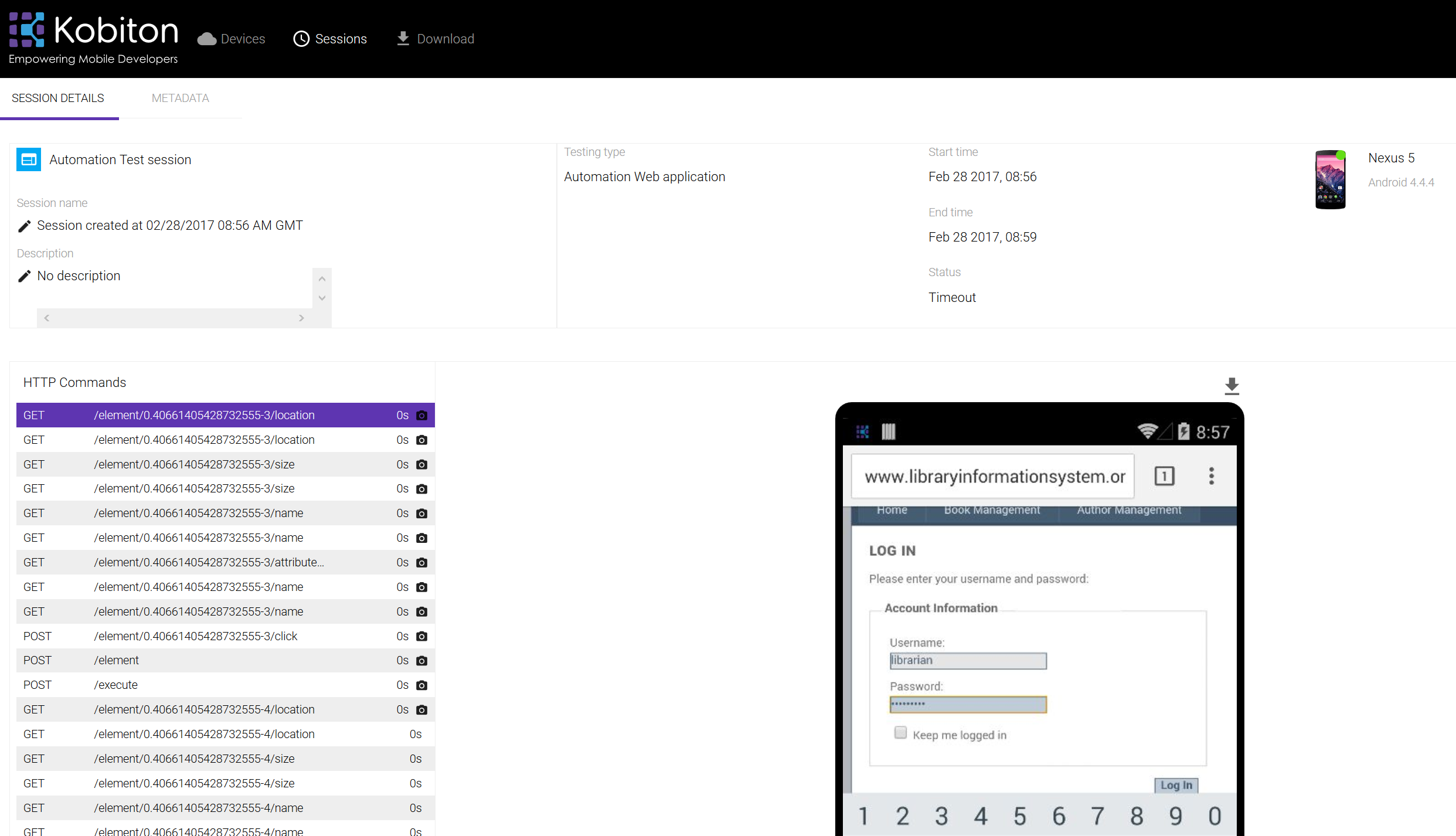The image size is (1456, 836).
Task: Download the screenshot using the arrow icon above the phone
Action: pos(1232,385)
